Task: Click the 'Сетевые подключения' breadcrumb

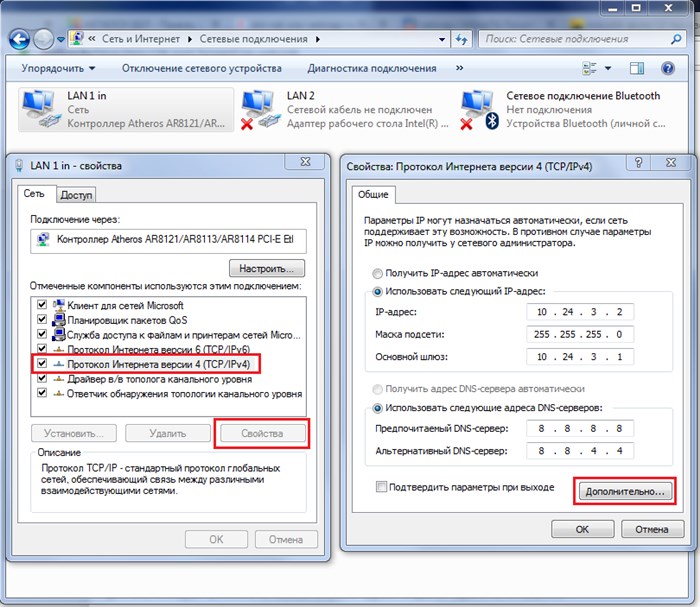Action: point(254,39)
